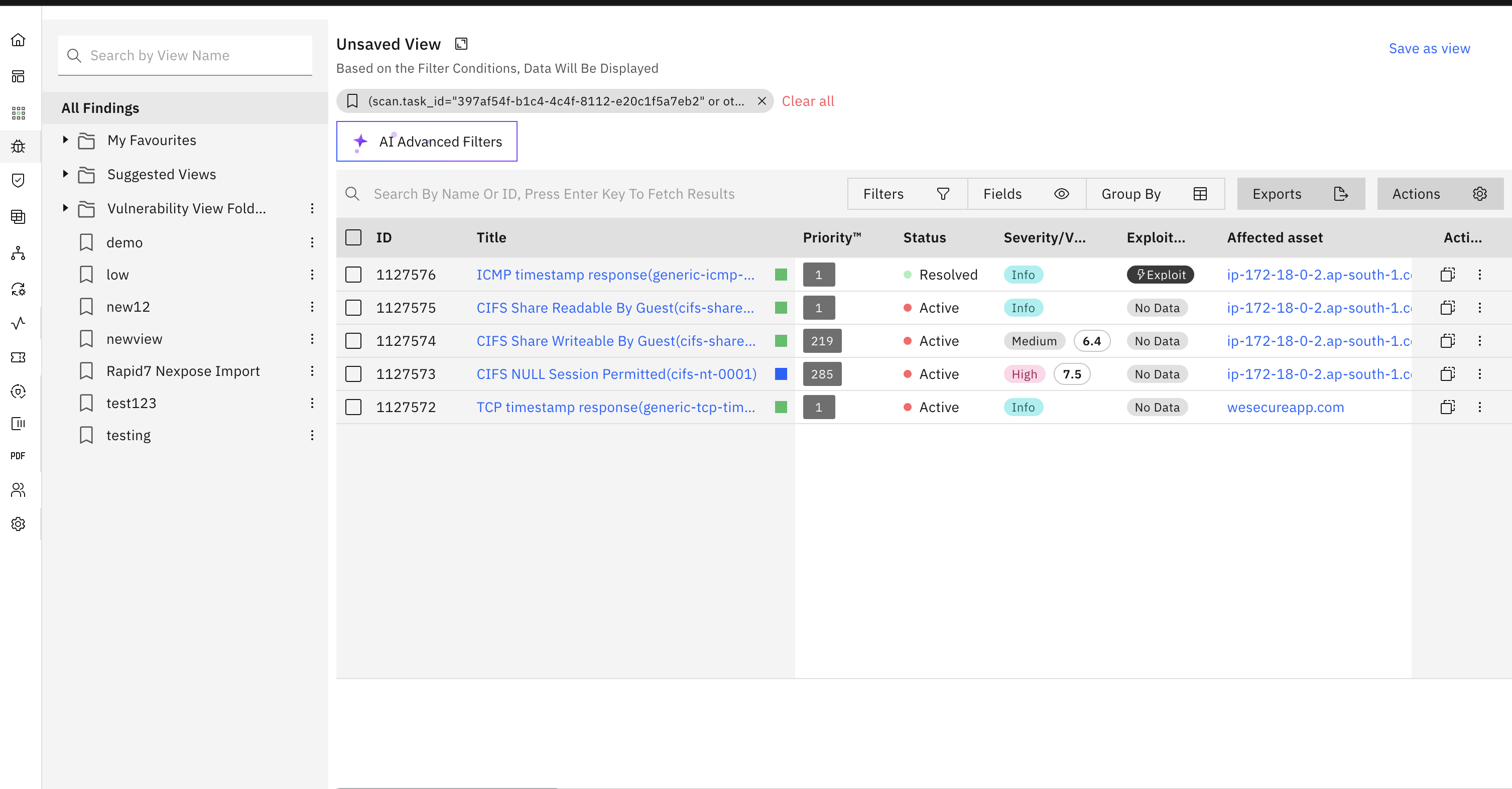Open the Group By dropdown
Viewport: 1512px width, 789px height.
tap(1154, 194)
